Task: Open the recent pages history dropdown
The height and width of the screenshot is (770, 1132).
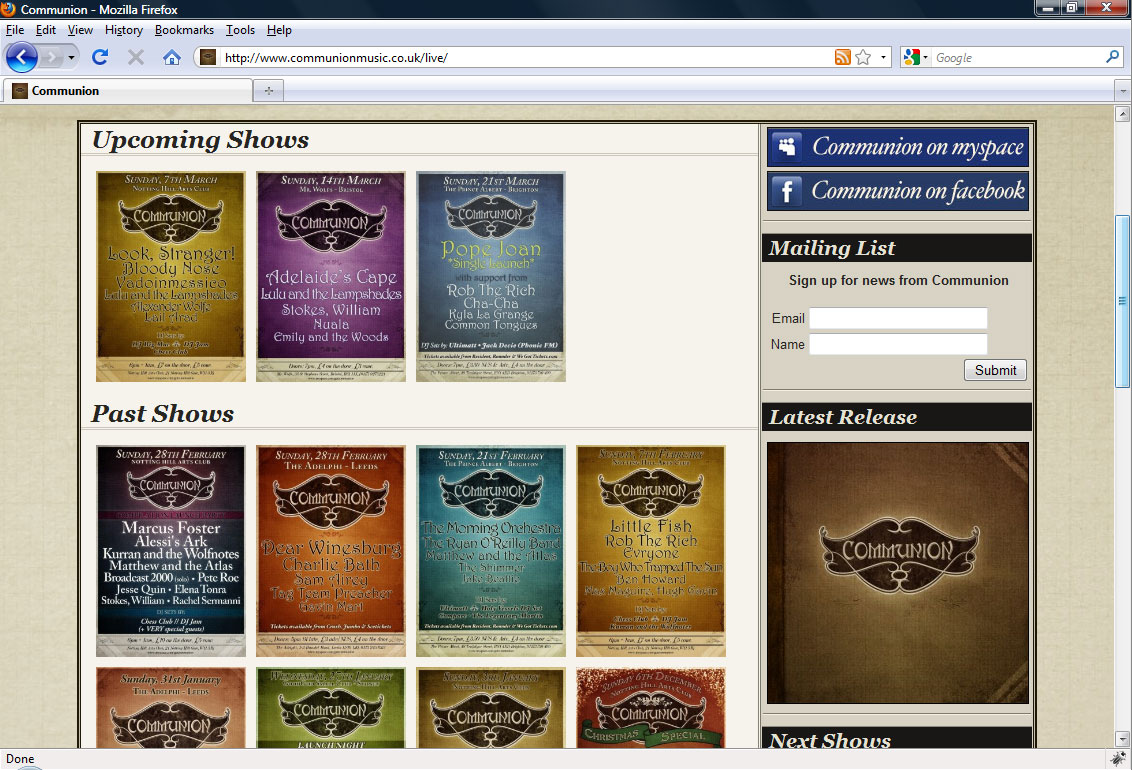Action: click(71, 57)
